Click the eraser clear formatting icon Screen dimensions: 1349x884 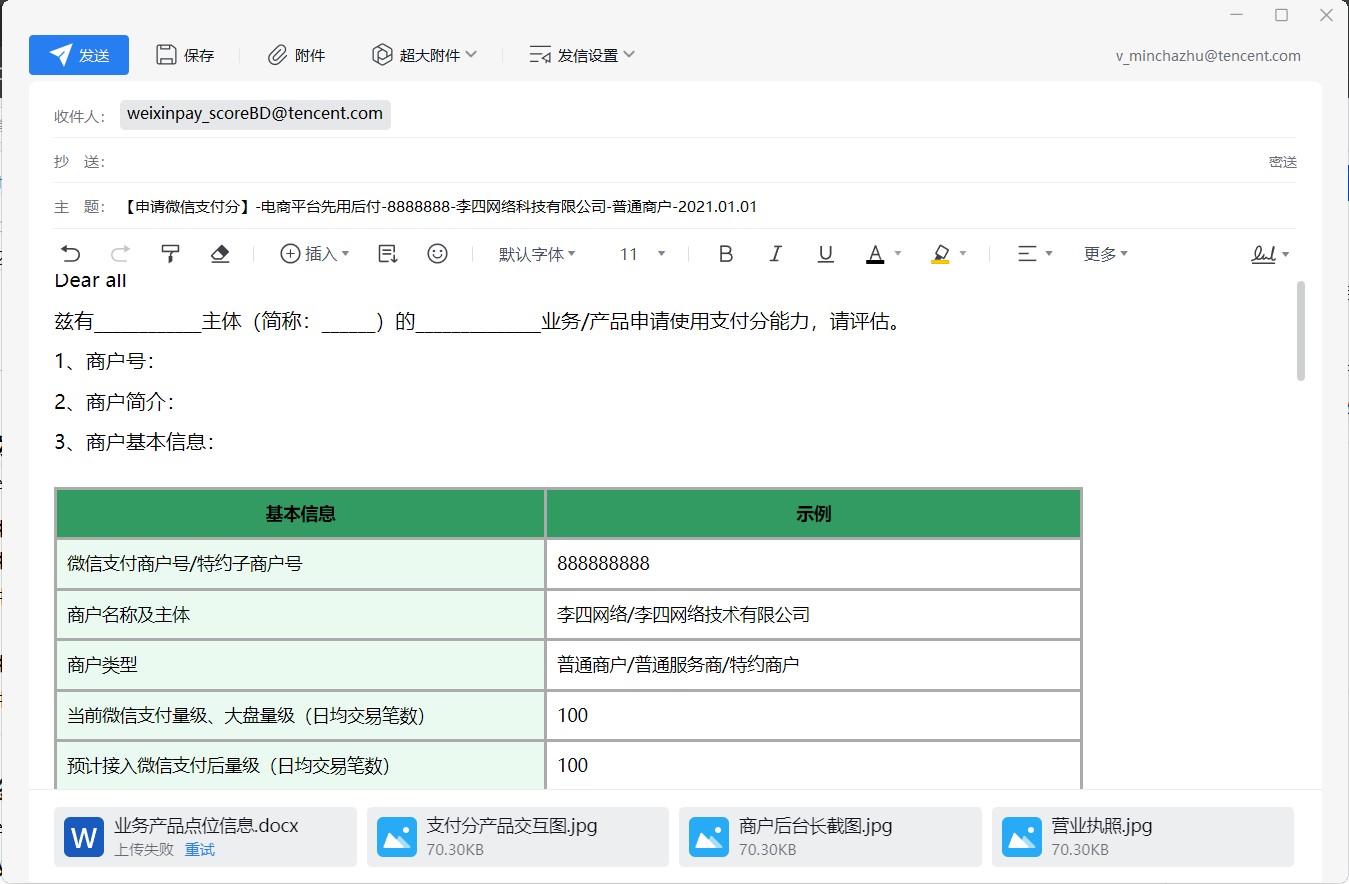pyautogui.click(x=220, y=254)
